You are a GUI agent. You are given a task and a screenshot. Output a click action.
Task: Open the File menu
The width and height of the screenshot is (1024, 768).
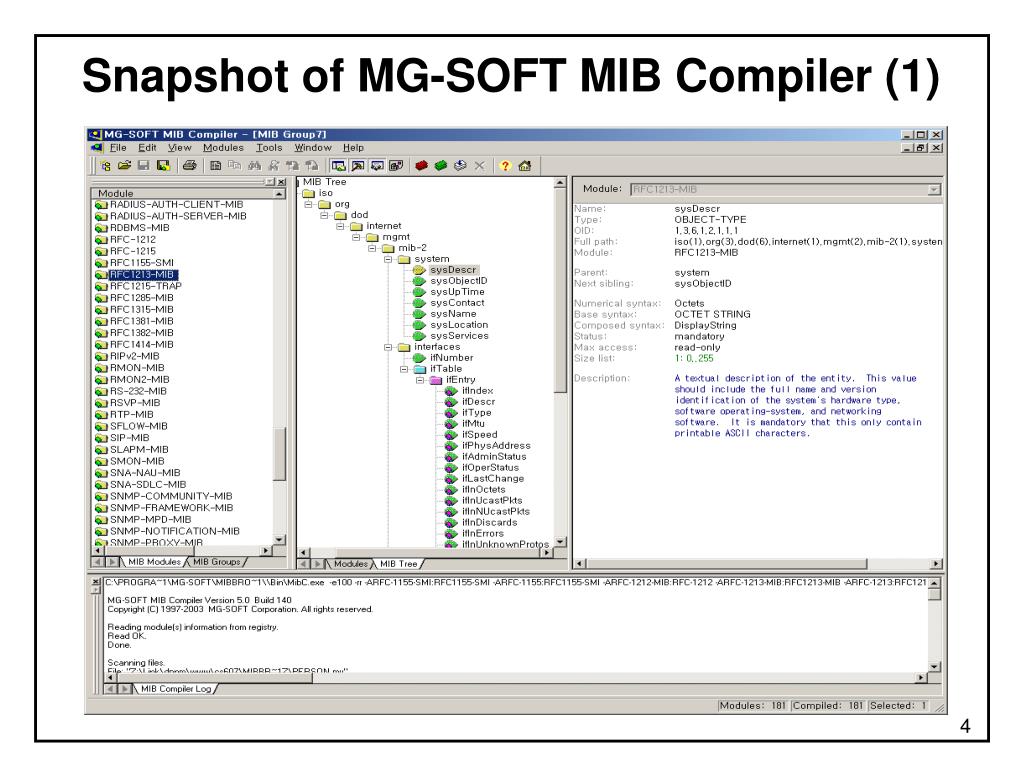coord(118,148)
